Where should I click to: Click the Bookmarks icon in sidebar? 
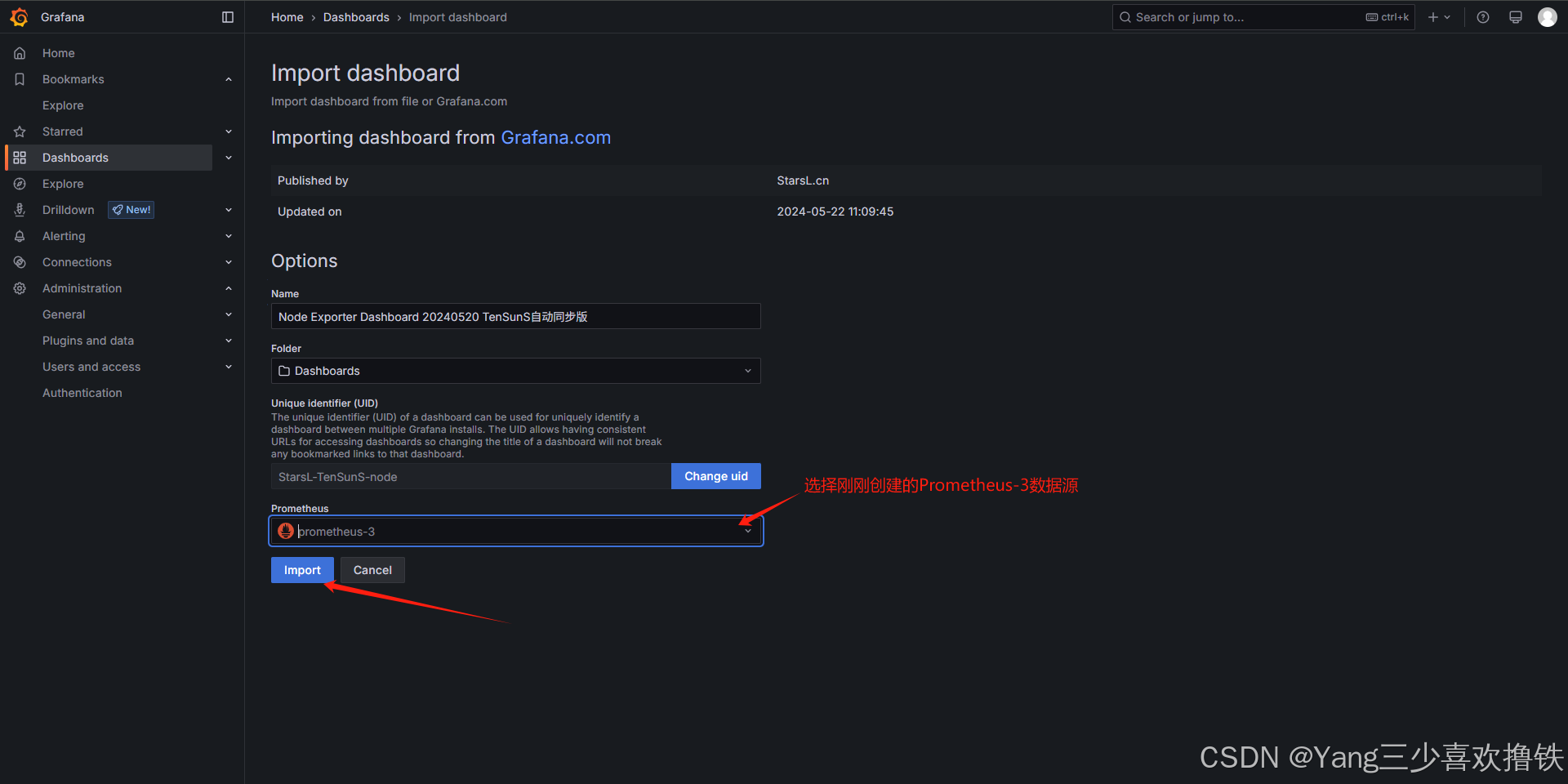pyautogui.click(x=20, y=79)
